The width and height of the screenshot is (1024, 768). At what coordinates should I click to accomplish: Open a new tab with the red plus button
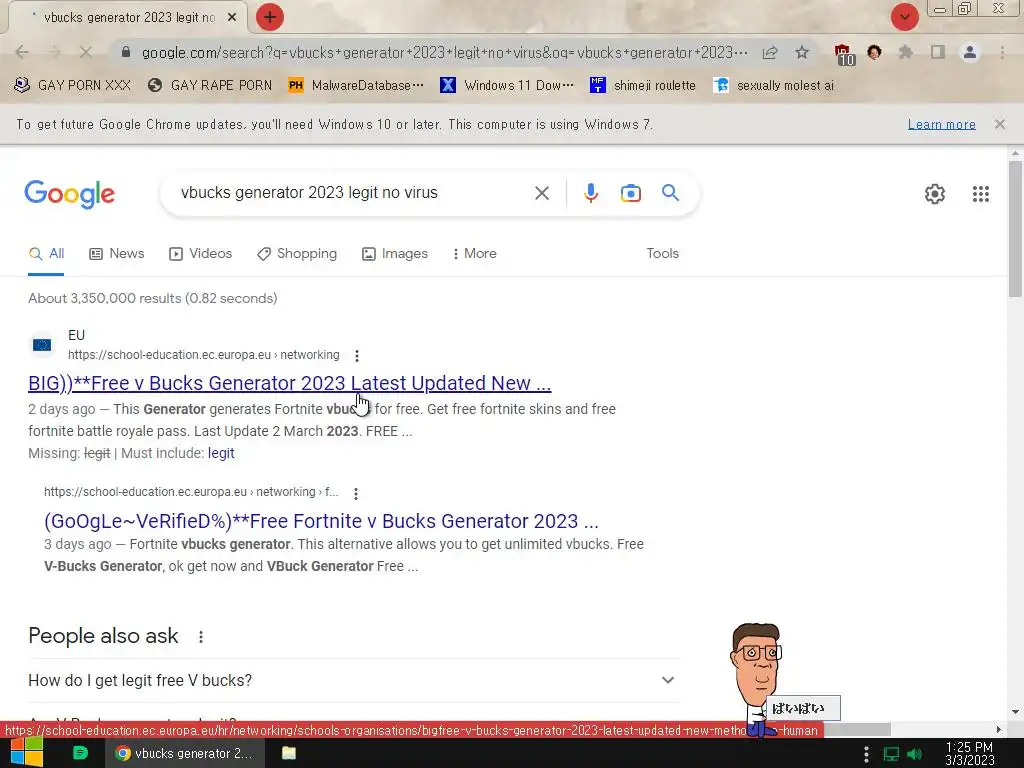[270, 17]
